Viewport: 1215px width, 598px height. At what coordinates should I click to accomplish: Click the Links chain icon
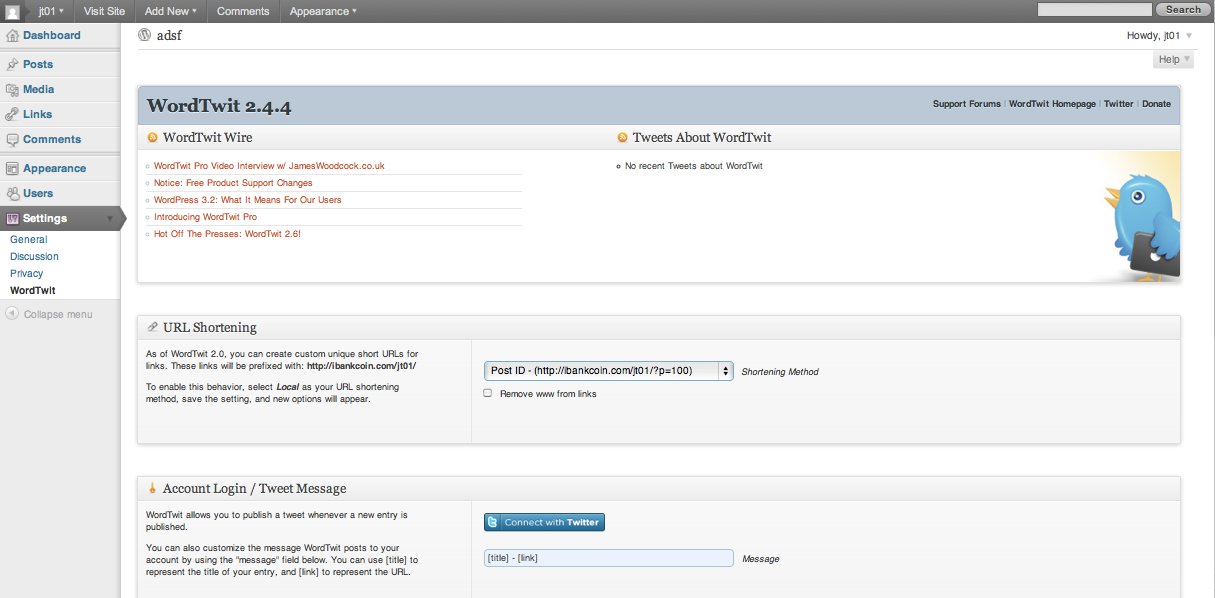click(x=12, y=114)
